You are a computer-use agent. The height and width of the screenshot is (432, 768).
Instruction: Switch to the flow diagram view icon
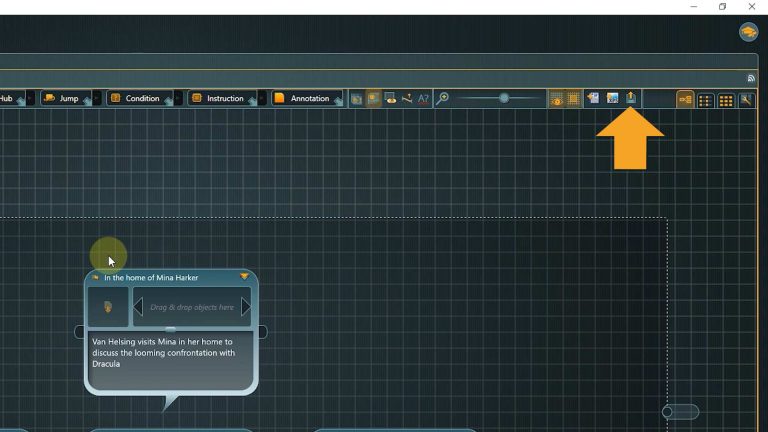(685, 100)
